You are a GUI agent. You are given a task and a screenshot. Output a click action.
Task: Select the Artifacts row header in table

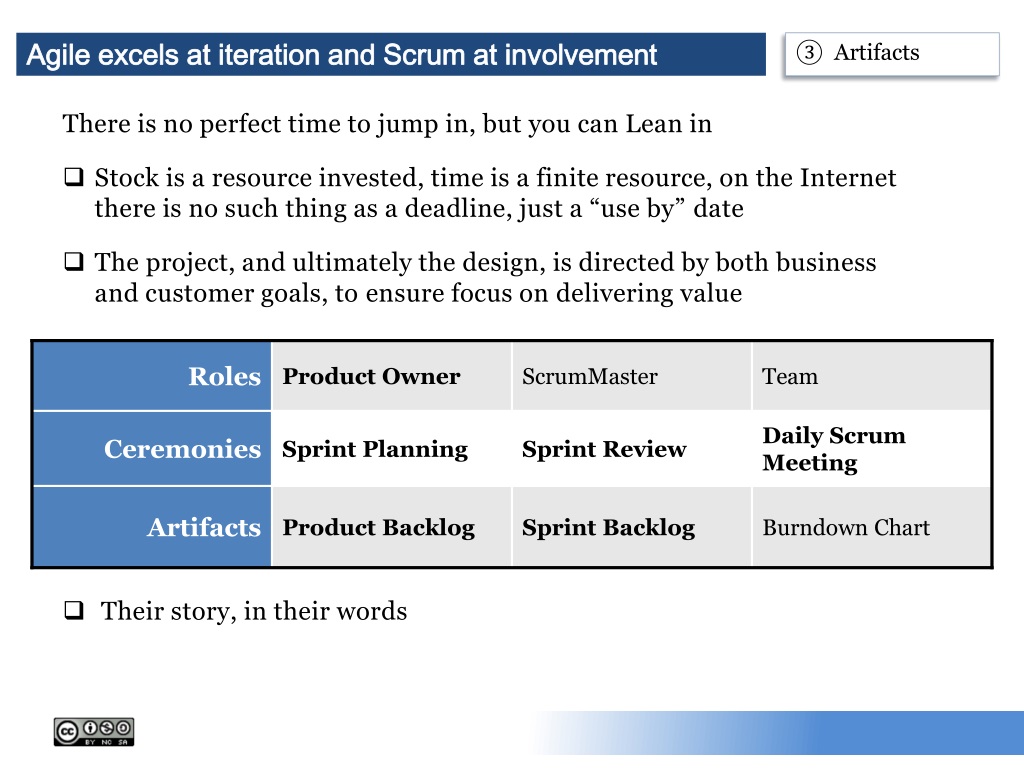(152, 526)
